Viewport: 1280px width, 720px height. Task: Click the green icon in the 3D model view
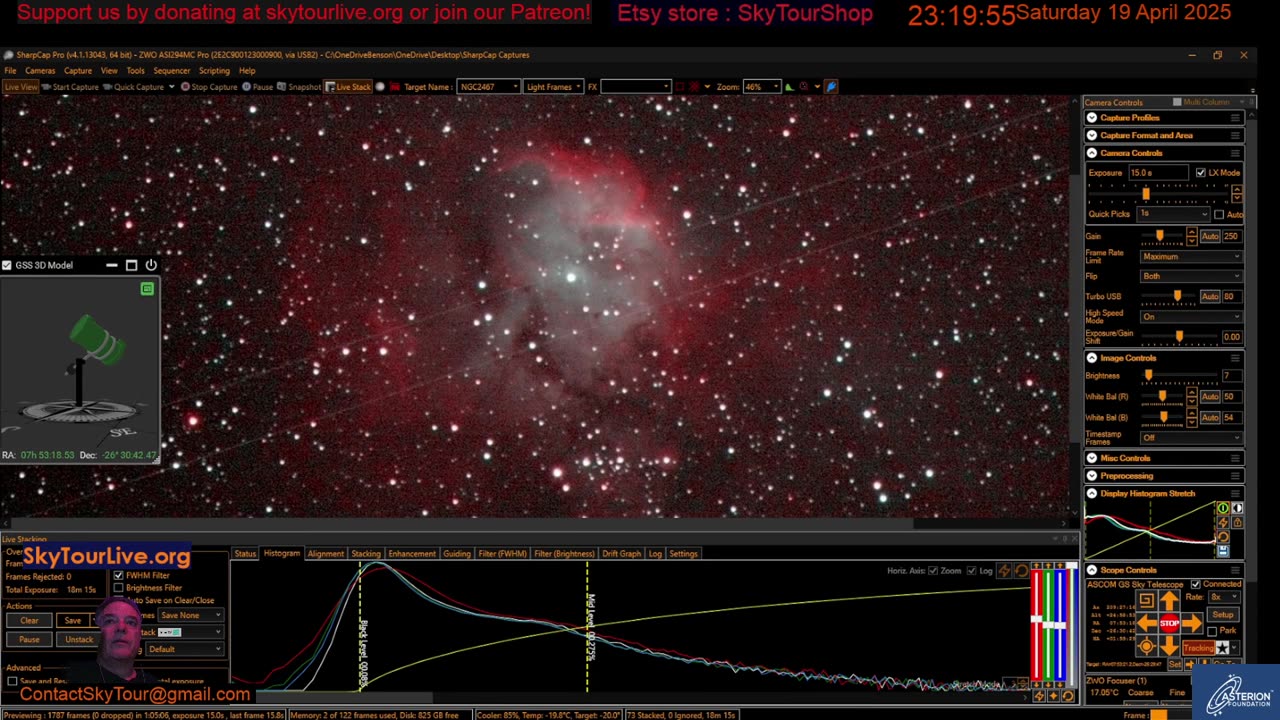[147, 289]
